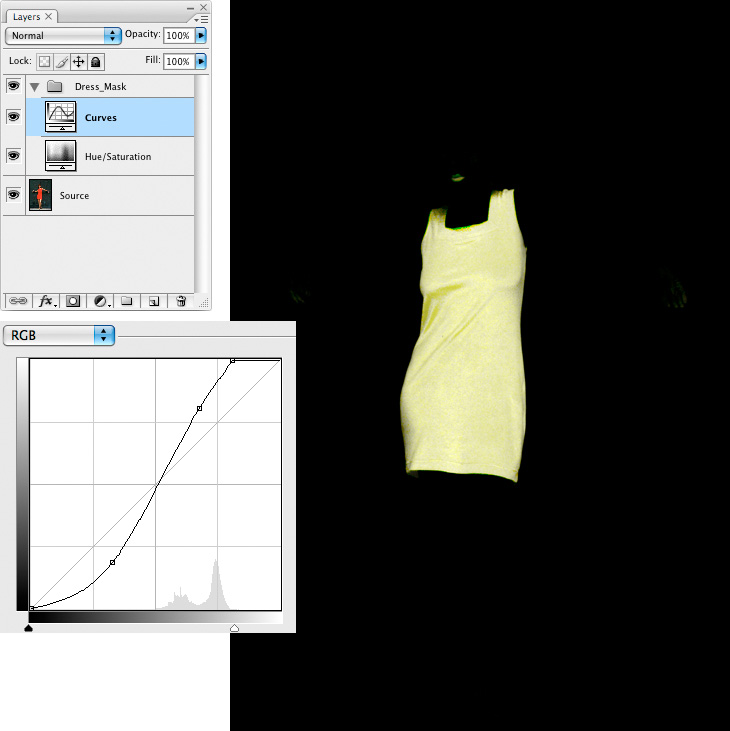Lock transparent pixels
730x731 pixels.
tap(45, 62)
